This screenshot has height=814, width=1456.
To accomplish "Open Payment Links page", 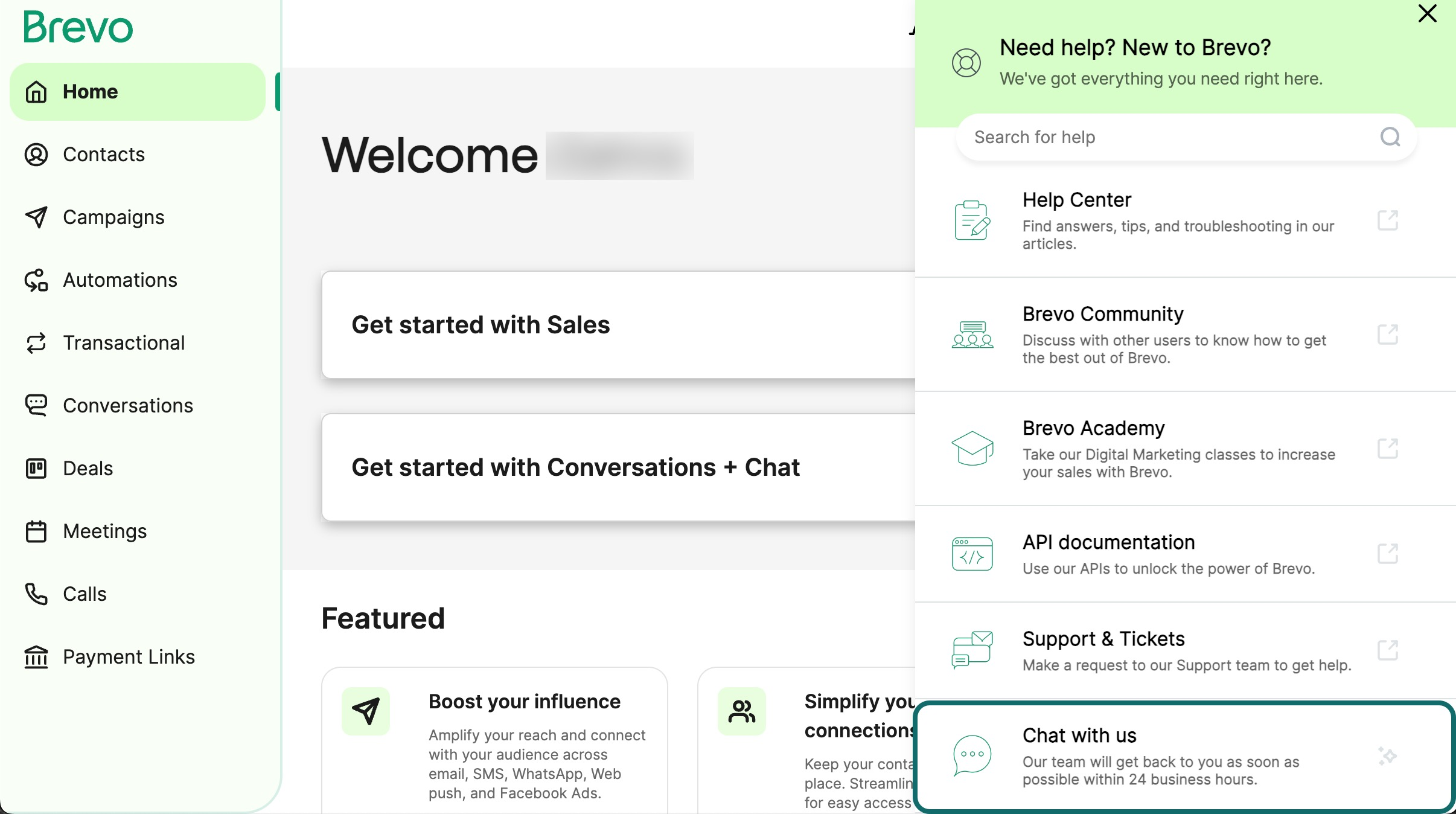I will tap(138, 657).
